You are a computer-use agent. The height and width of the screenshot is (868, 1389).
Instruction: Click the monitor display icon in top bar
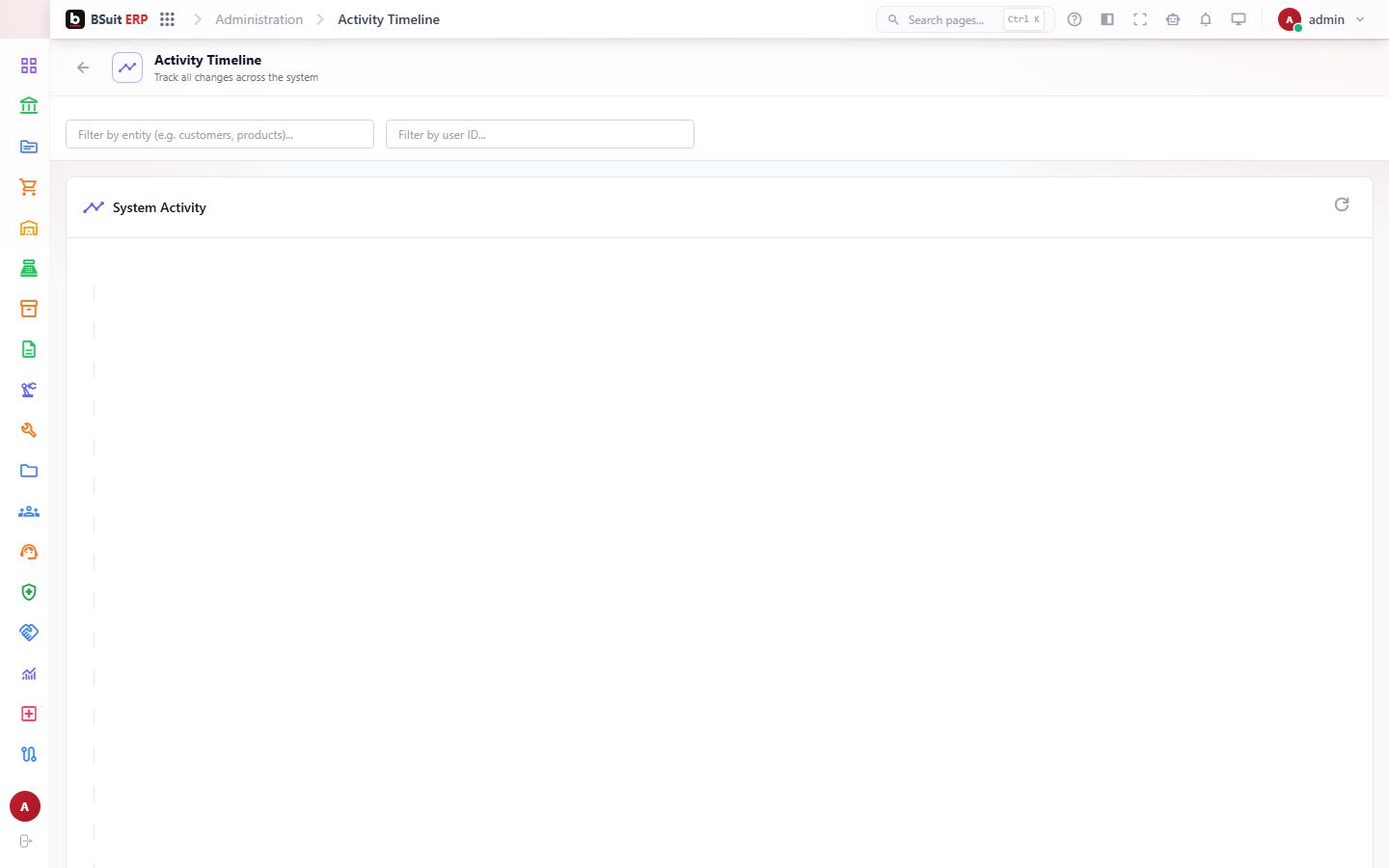[x=1239, y=19]
